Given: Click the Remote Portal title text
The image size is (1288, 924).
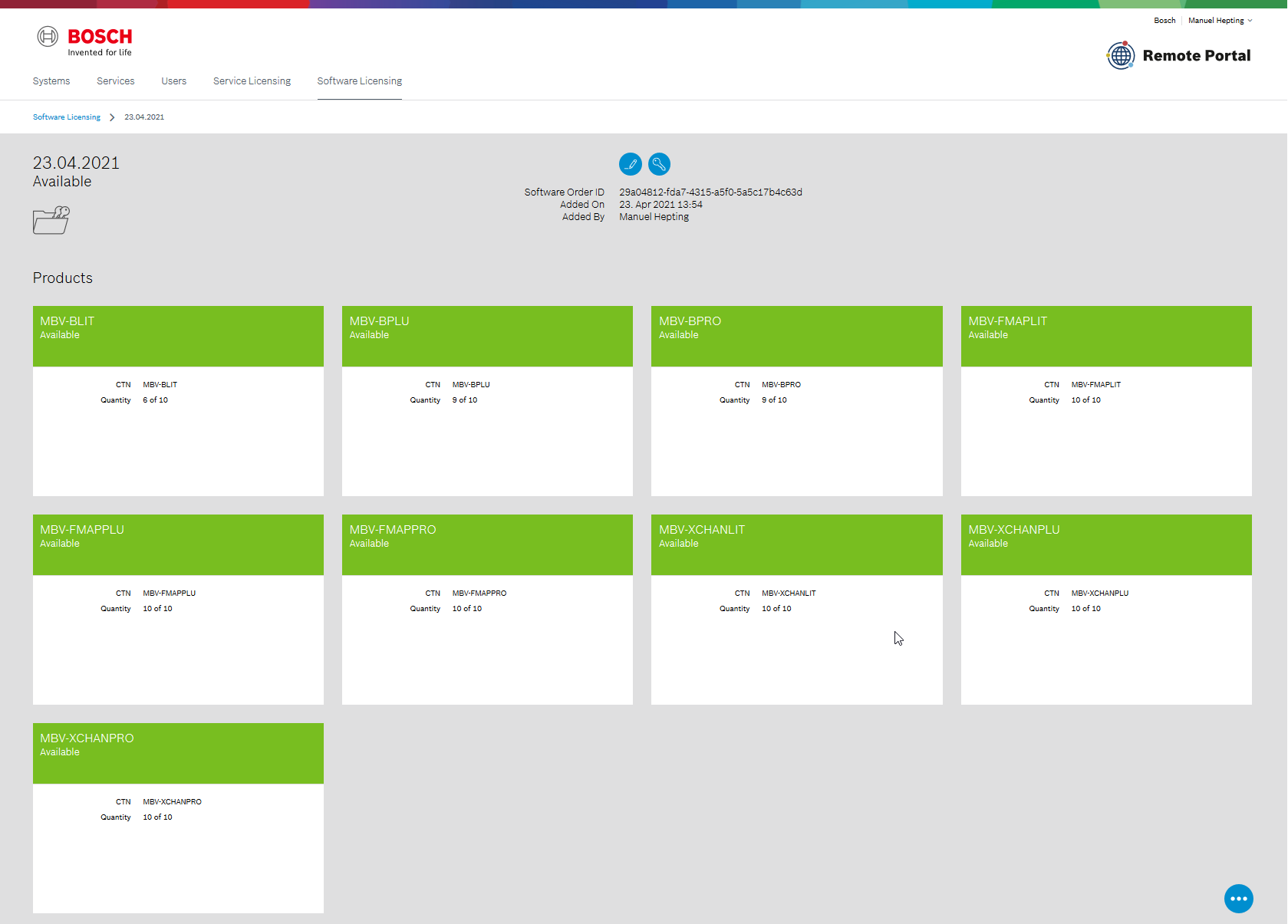Looking at the screenshot, I should (1197, 55).
